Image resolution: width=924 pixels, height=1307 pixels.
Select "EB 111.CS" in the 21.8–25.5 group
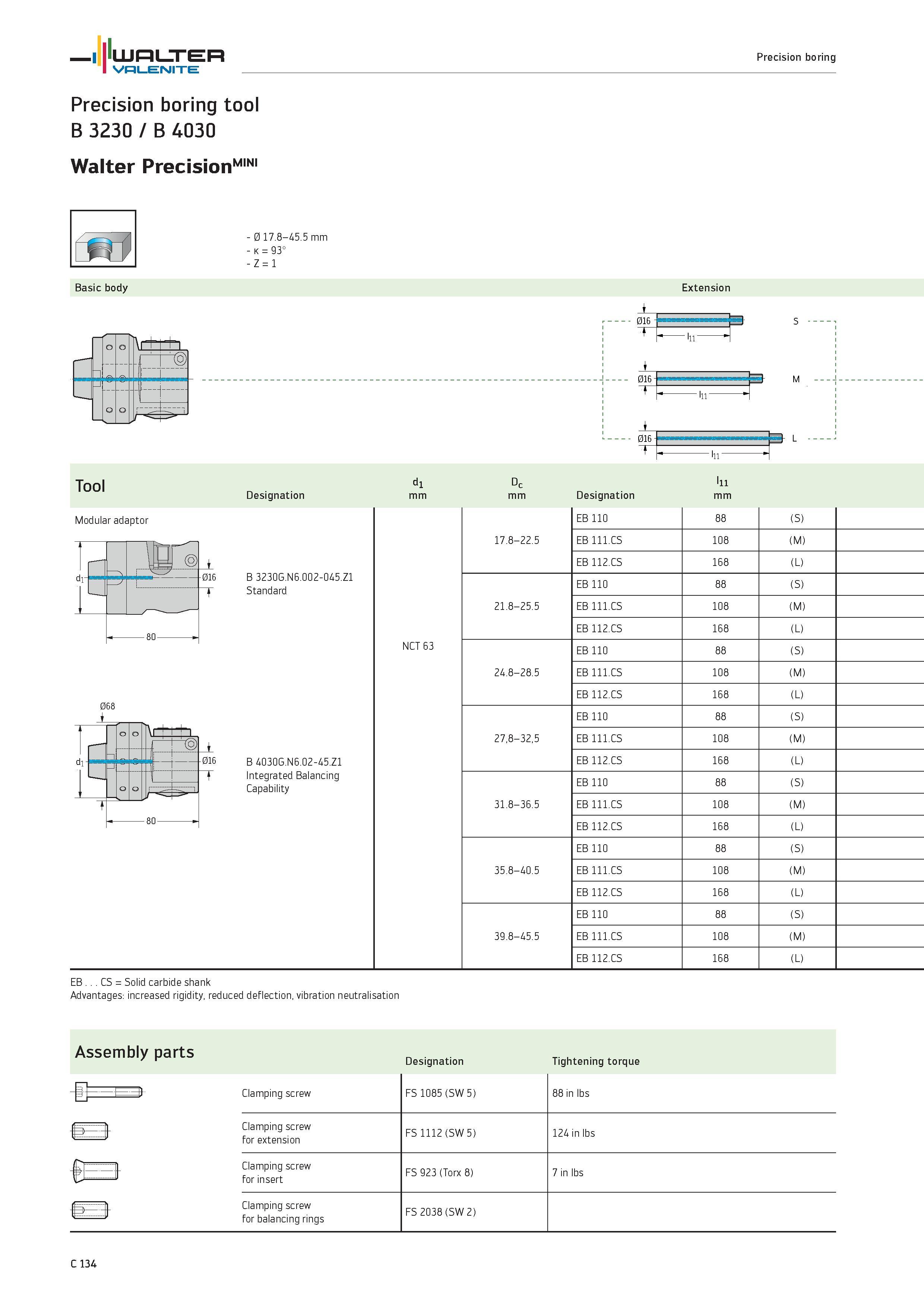coord(599,606)
